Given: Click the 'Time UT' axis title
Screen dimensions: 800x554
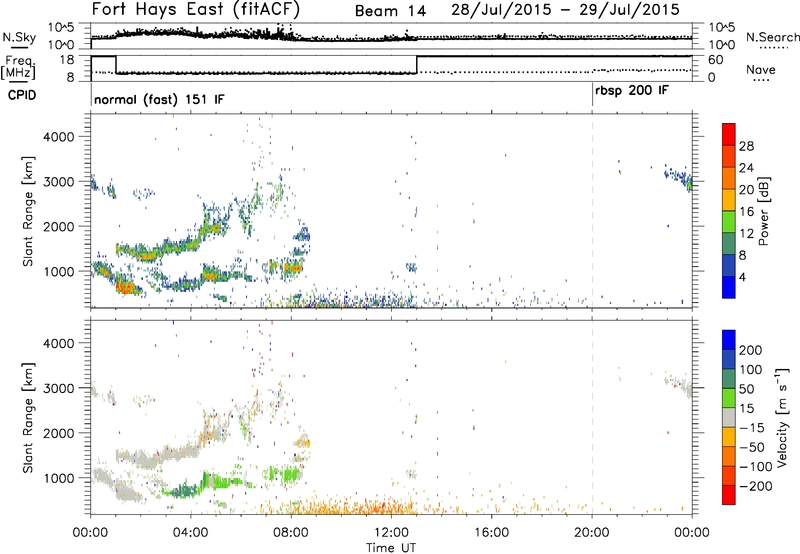Looking at the screenshot, I should [x=390, y=547].
